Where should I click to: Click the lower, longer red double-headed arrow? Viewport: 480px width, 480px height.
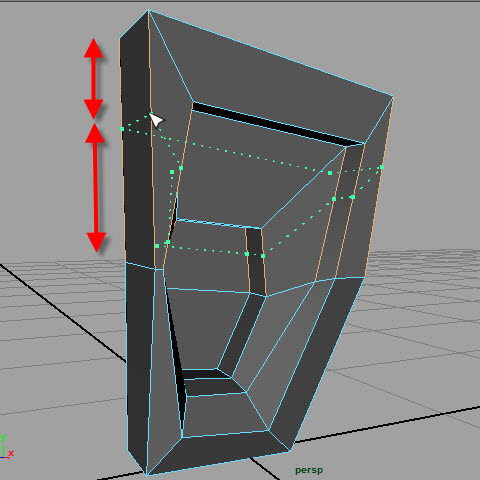(96, 187)
